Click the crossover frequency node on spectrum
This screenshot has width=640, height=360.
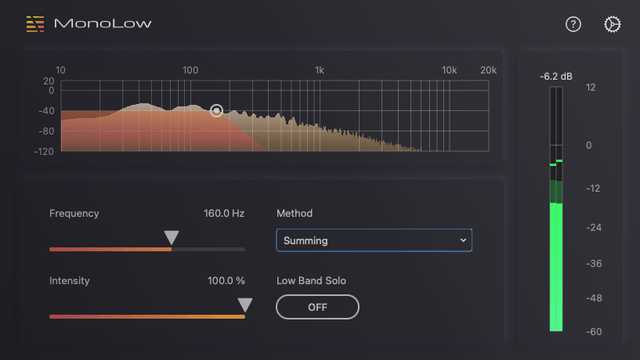(216, 110)
